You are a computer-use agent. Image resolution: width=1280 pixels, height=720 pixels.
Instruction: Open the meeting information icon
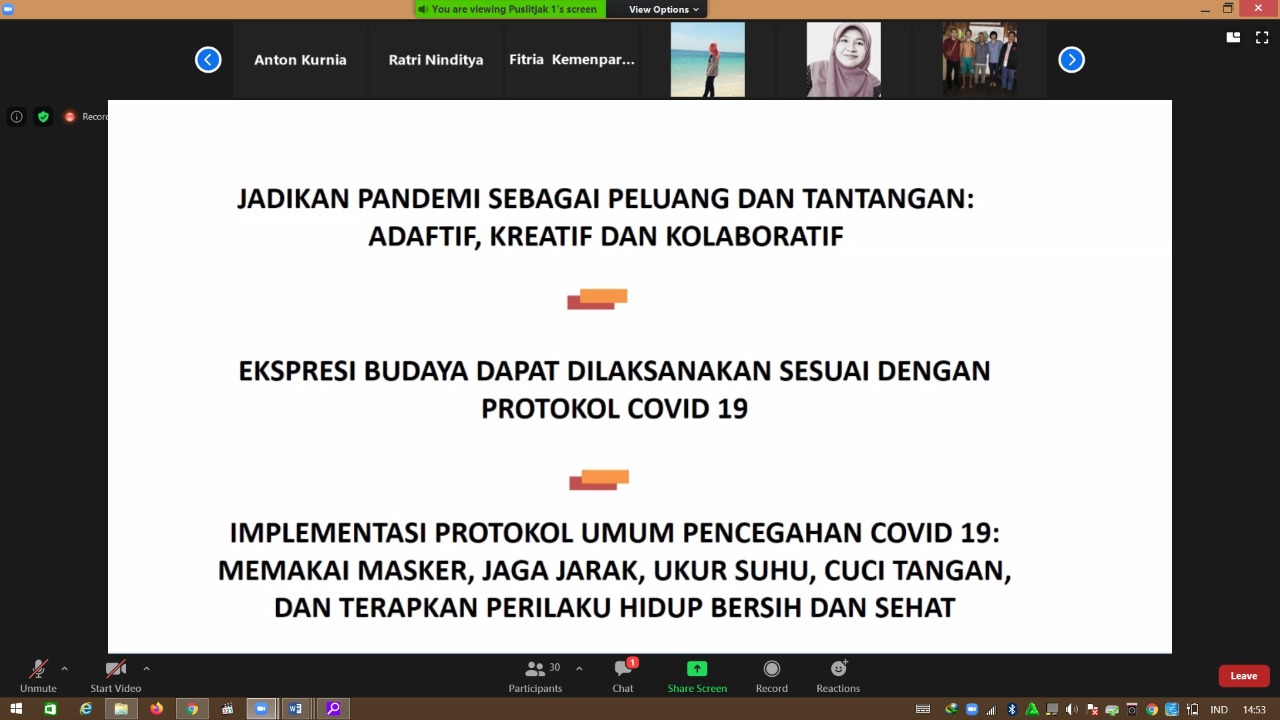[x=16, y=117]
